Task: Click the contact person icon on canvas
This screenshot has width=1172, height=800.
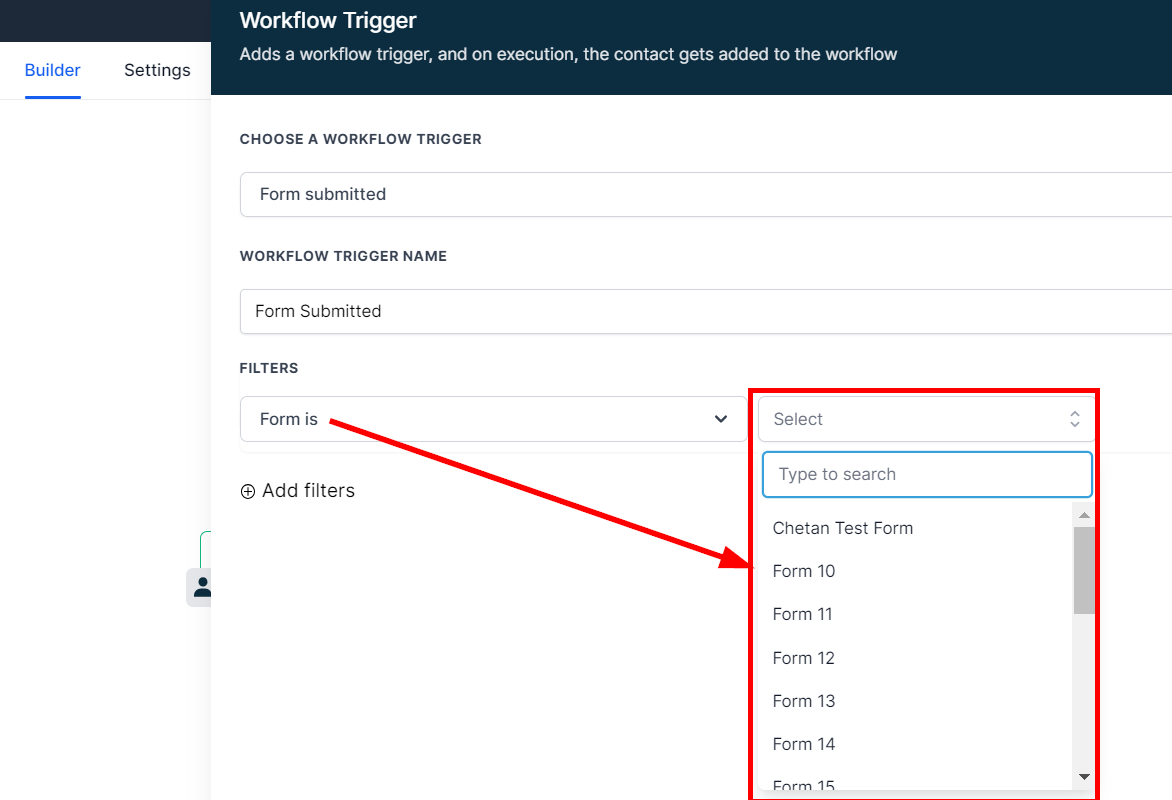Action: point(202,586)
